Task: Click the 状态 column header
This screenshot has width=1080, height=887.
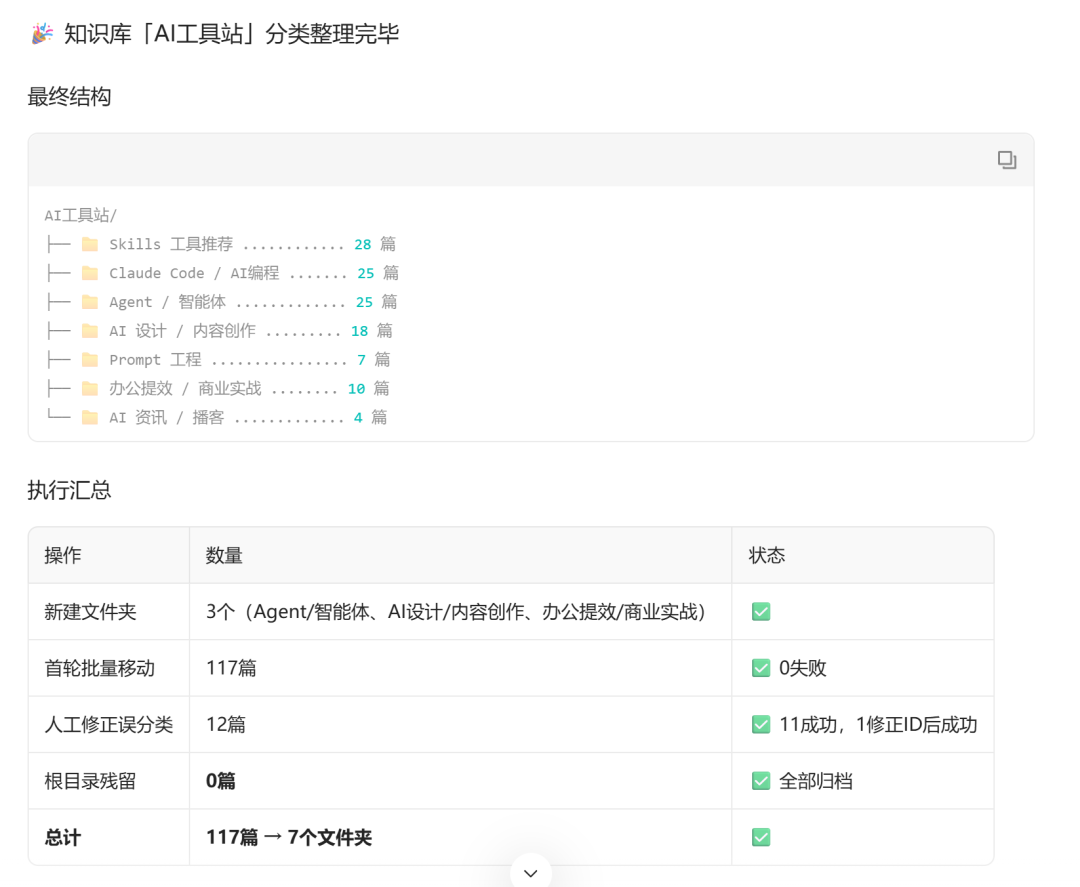Action: pos(767,555)
